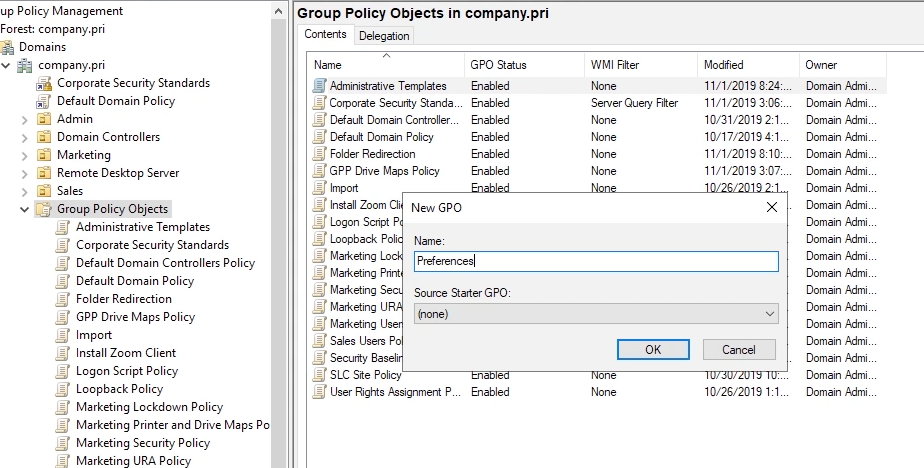Click the Marketing OU folder icon
This screenshot has height=468, width=924.
pyautogui.click(x=43, y=155)
